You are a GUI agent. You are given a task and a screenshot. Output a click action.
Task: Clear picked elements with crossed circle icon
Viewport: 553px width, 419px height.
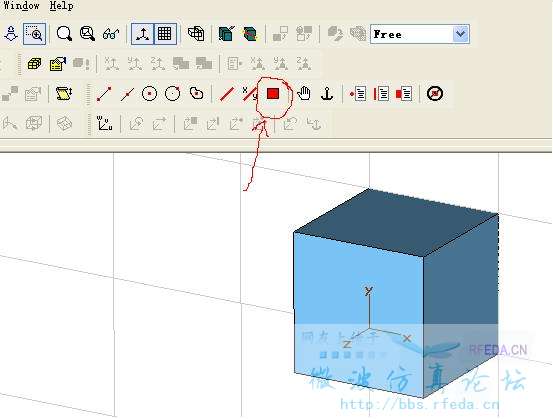435,94
